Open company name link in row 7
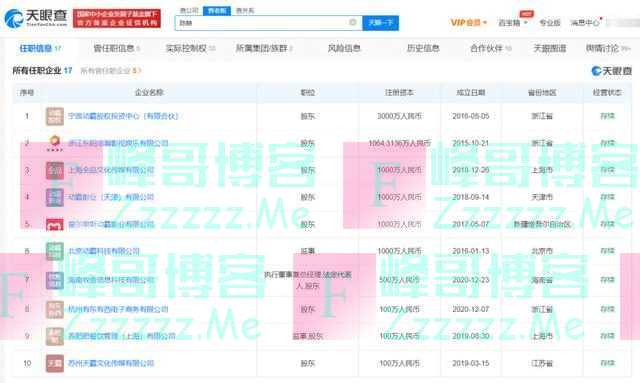Viewport: 640px width, 383px height. pyautogui.click(x=111, y=280)
